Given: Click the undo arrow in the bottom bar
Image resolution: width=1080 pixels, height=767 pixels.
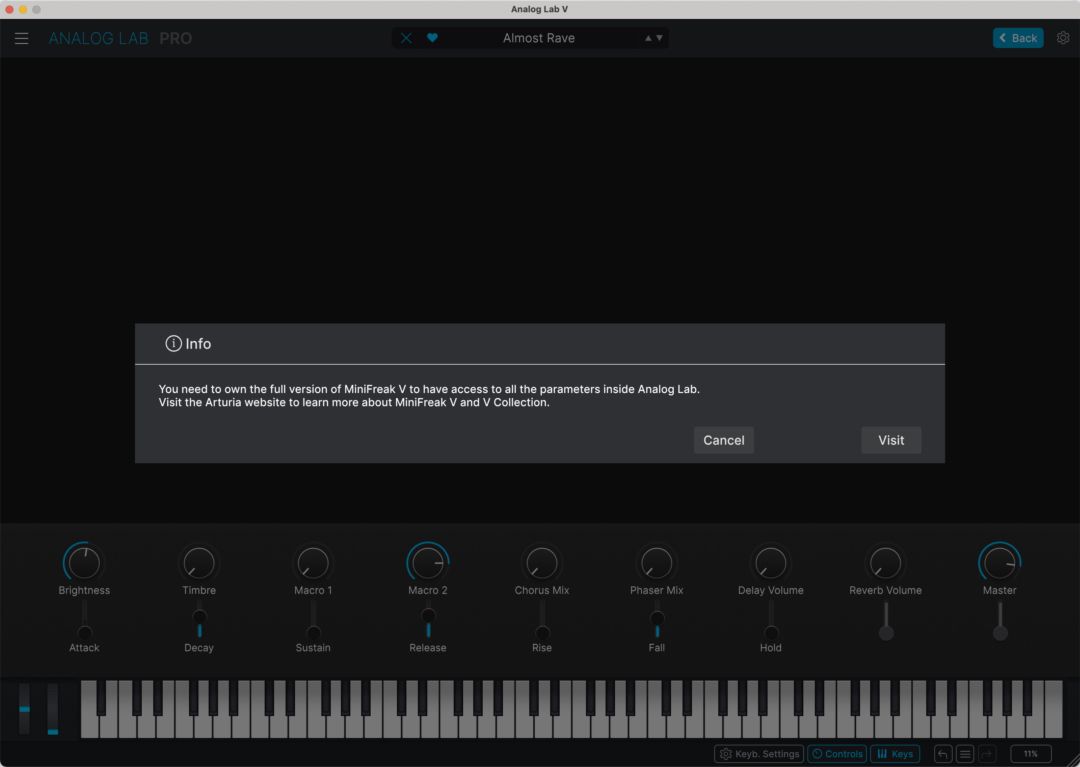Looking at the screenshot, I should click(942, 754).
